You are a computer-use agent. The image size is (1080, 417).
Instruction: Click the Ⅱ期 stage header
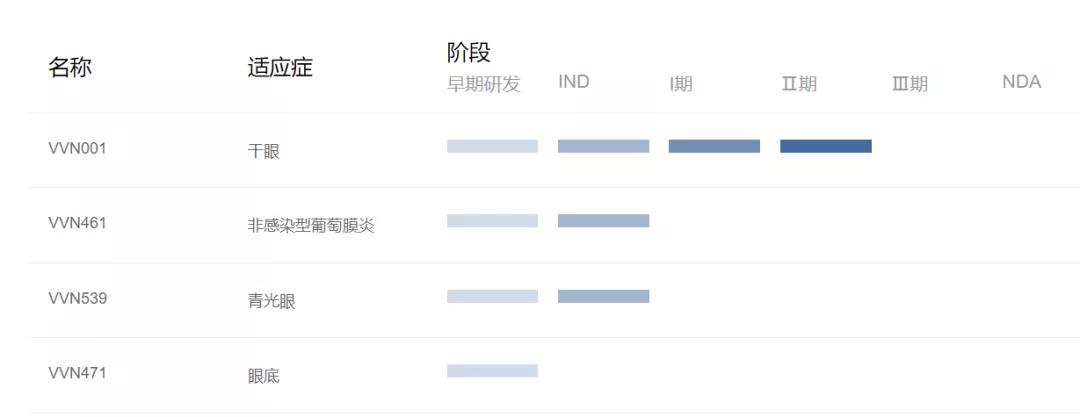tap(799, 84)
